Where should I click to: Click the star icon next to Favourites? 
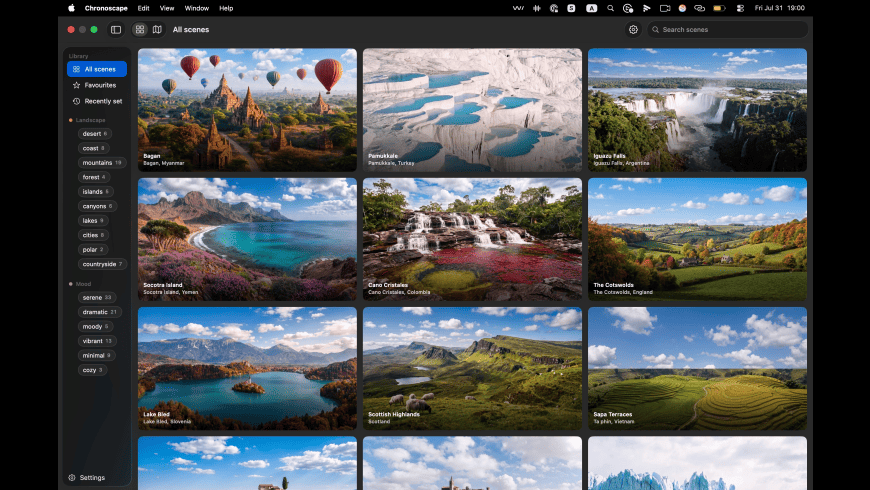click(77, 85)
